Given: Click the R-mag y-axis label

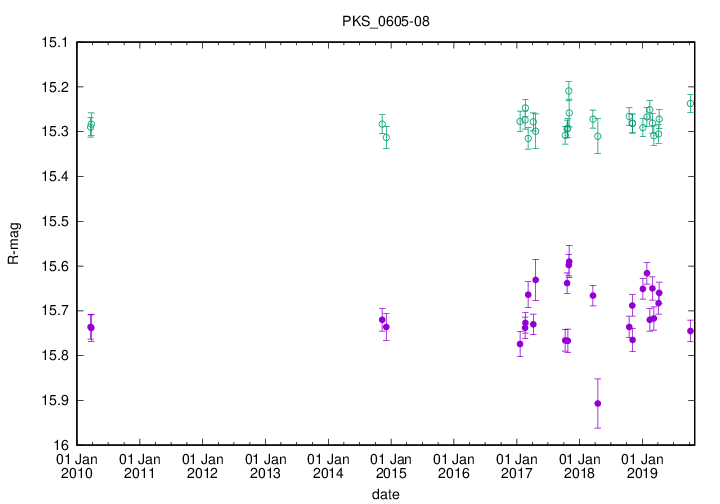Looking at the screenshot, I should [x=13, y=244].
